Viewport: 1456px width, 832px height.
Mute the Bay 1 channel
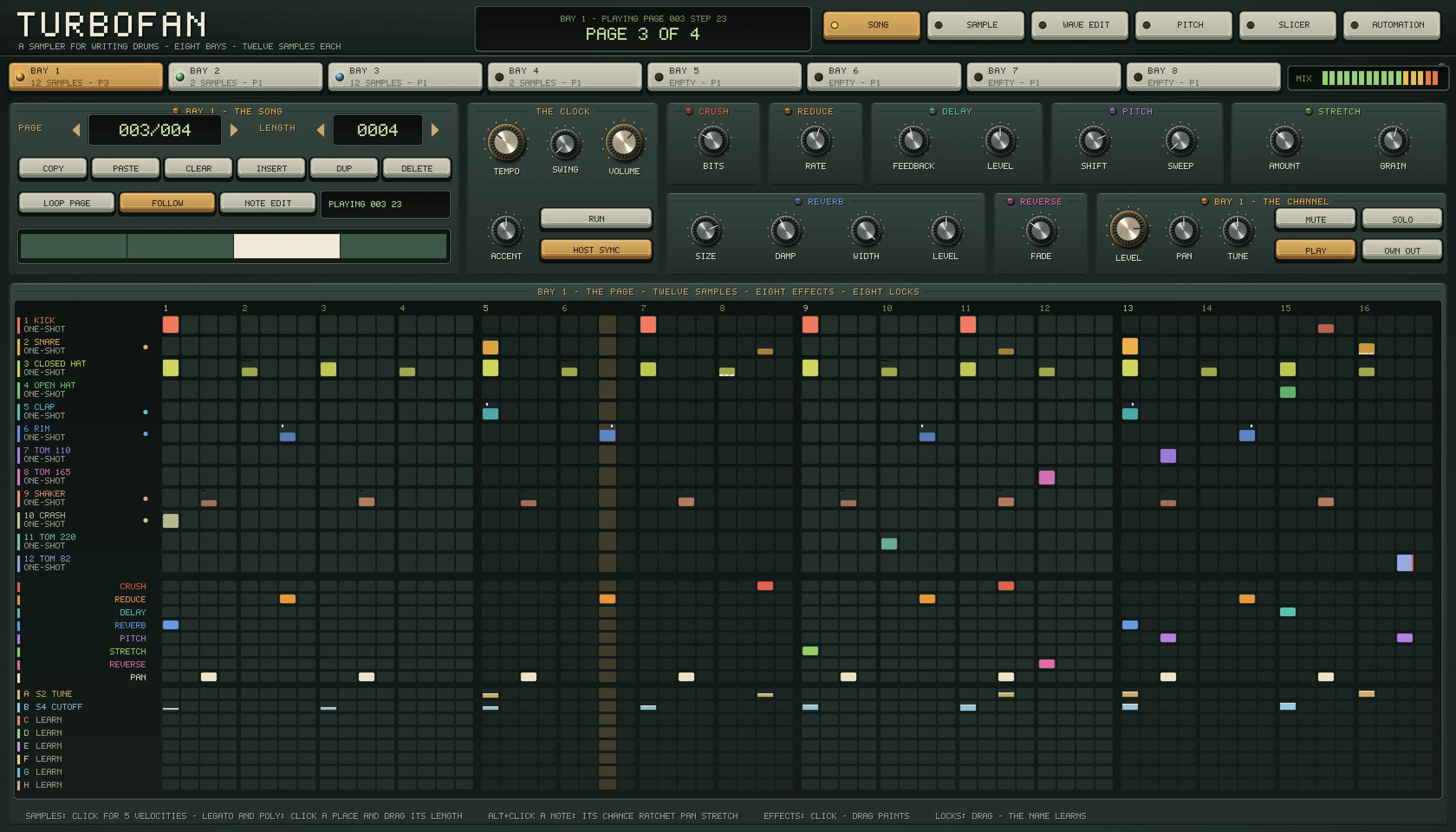(x=1316, y=219)
